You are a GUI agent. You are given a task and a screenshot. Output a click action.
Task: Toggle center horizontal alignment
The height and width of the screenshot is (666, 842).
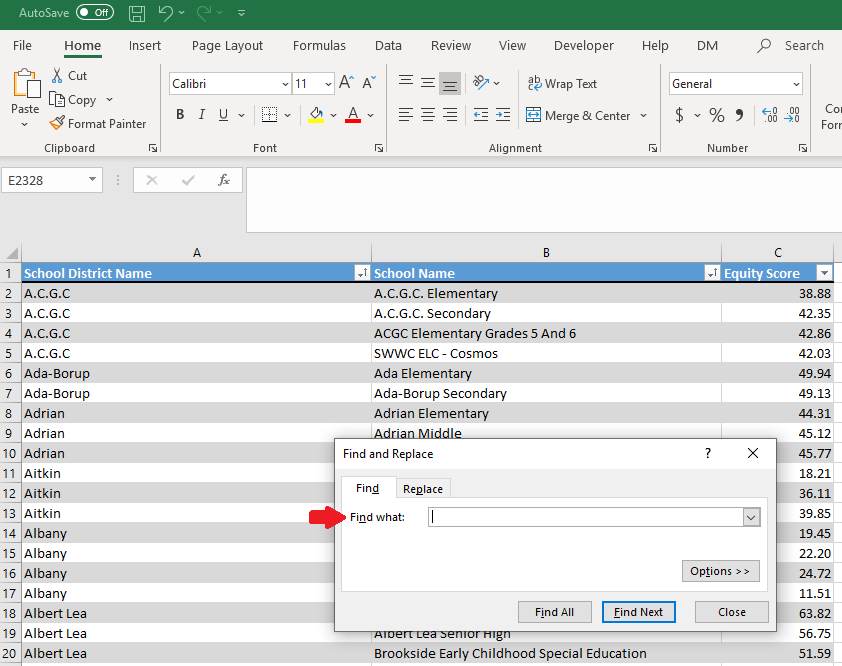(428, 115)
